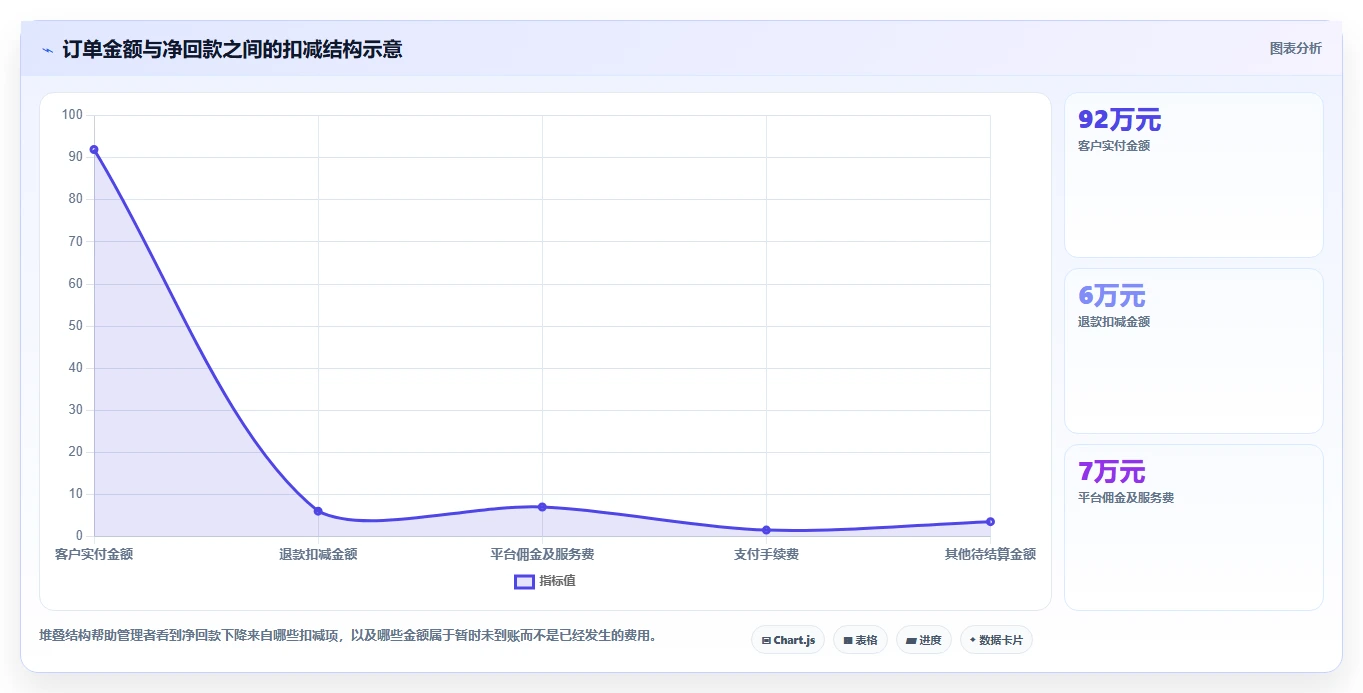Image resolution: width=1363 pixels, height=693 pixels.
Task: Click the 7万元 value card
Action: click(x=1193, y=527)
